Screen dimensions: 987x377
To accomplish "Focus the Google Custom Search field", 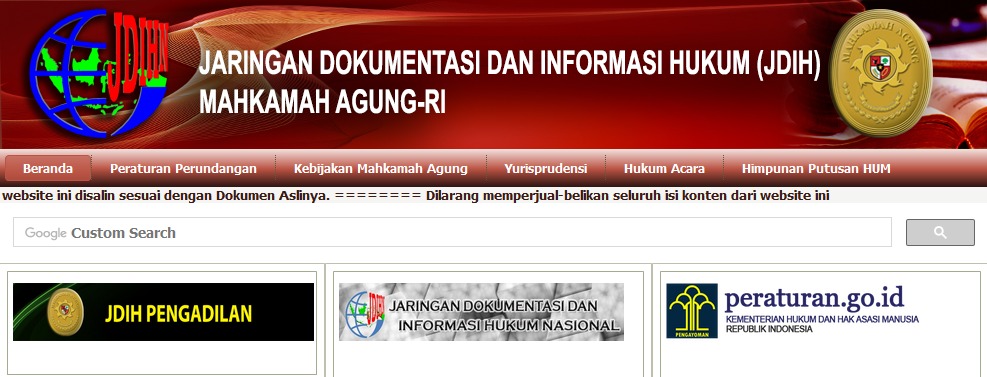I will [453, 232].
